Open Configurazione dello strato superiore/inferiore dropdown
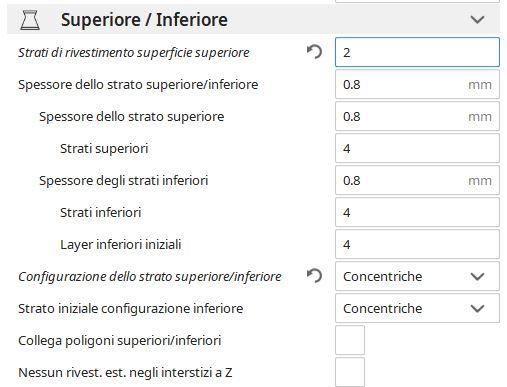 (417, 276)
